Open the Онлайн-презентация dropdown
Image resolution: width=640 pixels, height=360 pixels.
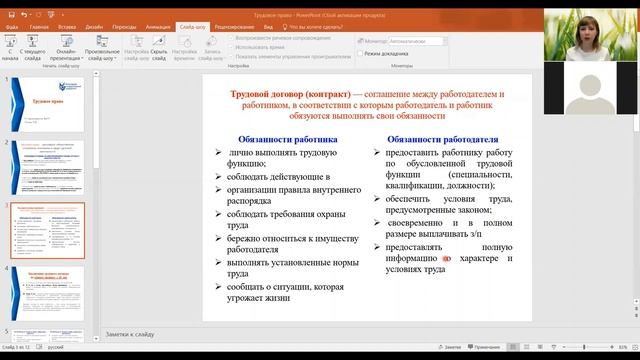pos(66,48)
